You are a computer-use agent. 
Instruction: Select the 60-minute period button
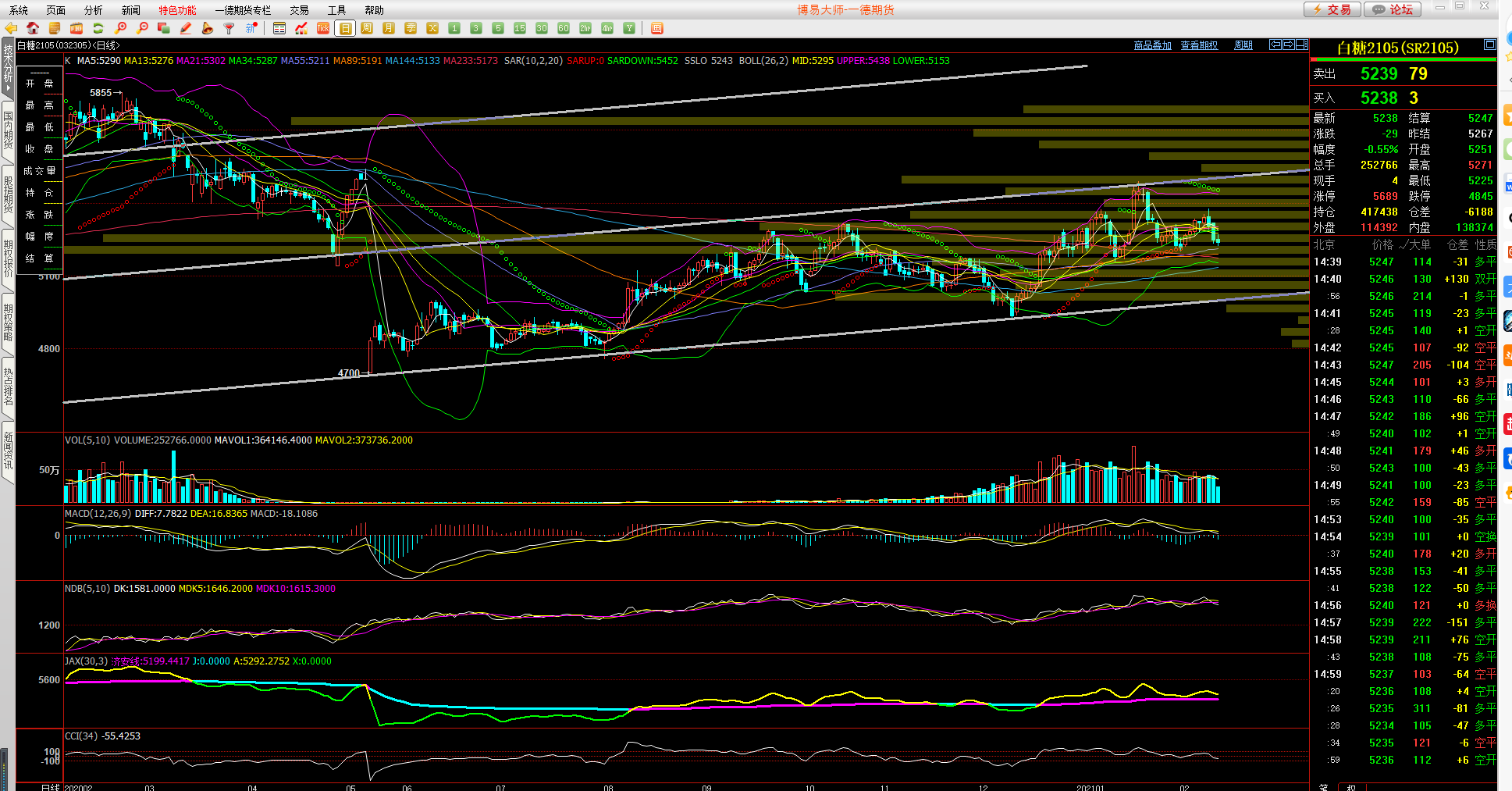click(564, 28)
